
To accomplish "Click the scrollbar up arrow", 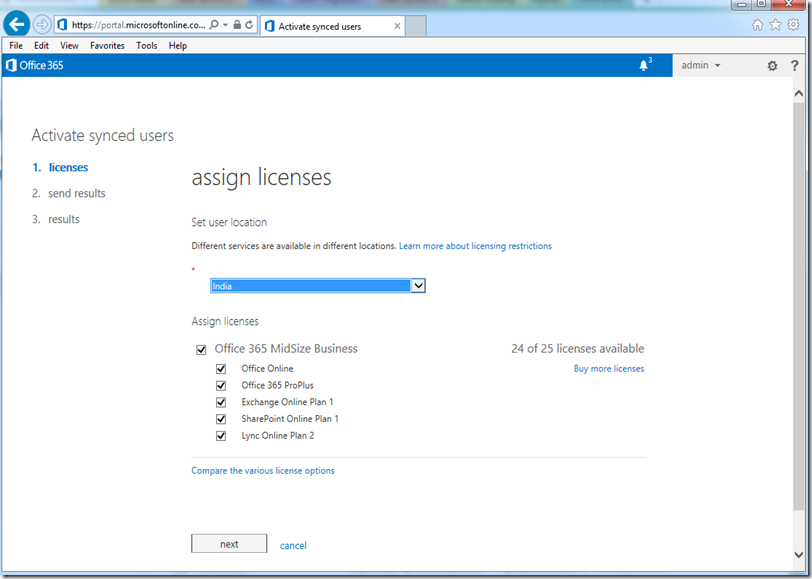I will click(x=799, y=94).
